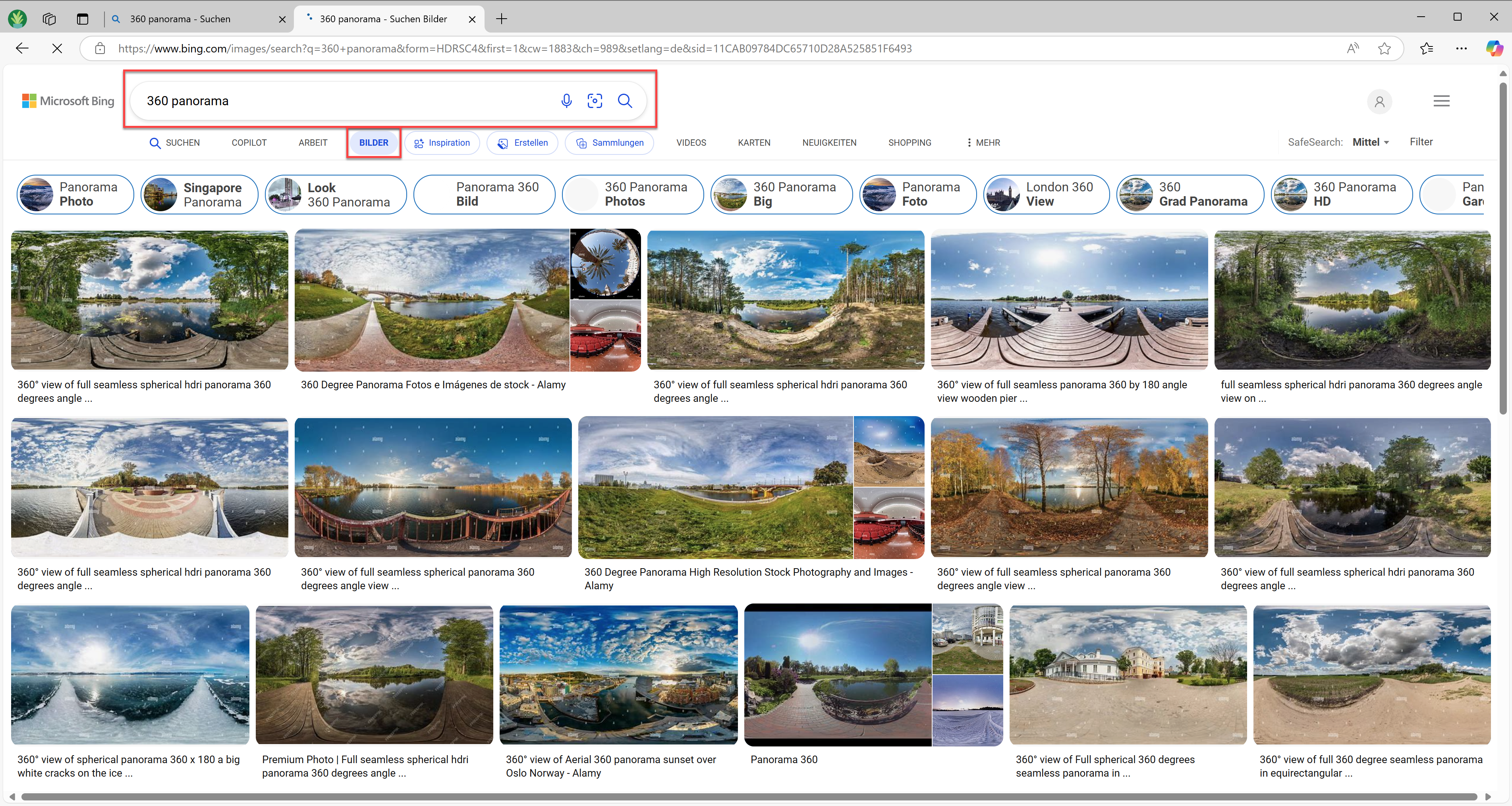Screen dimensions: 1512x806
Task: Select Singapore Panorama suggestion chip
Action: (x=199, y=195)
